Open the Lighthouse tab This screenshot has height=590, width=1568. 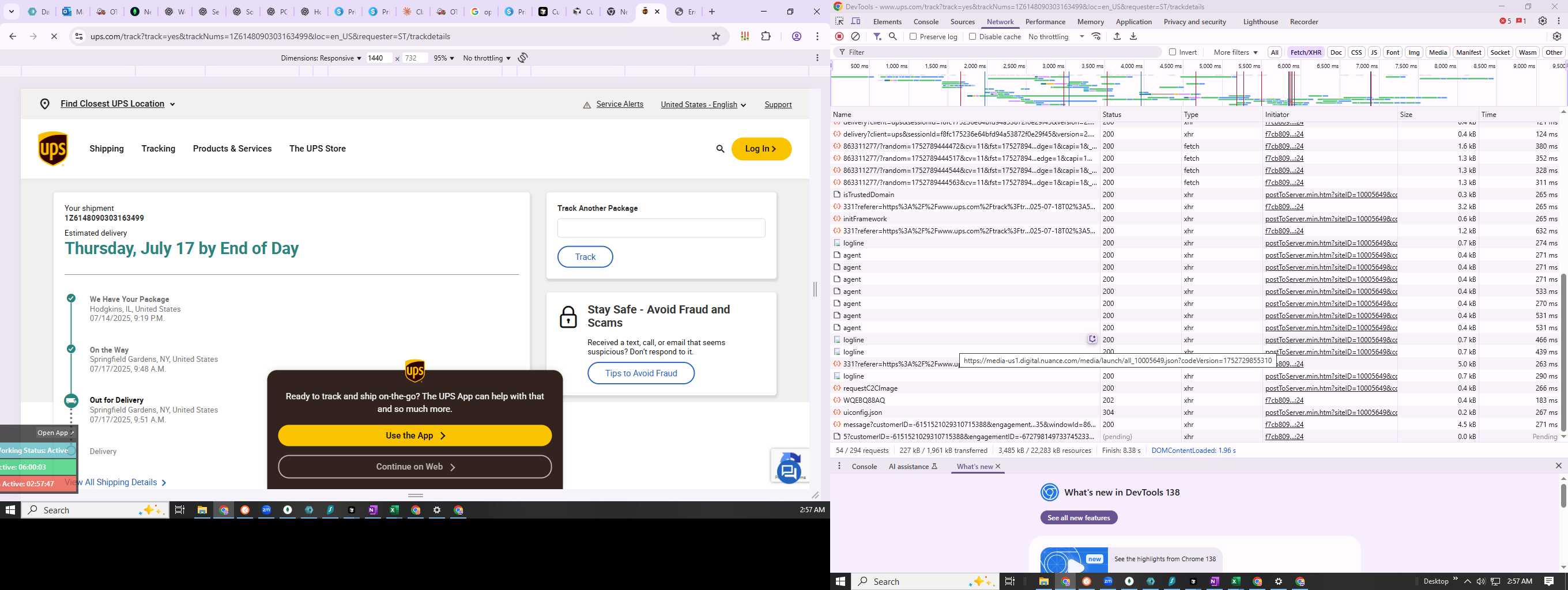[x=1260, y=21]
